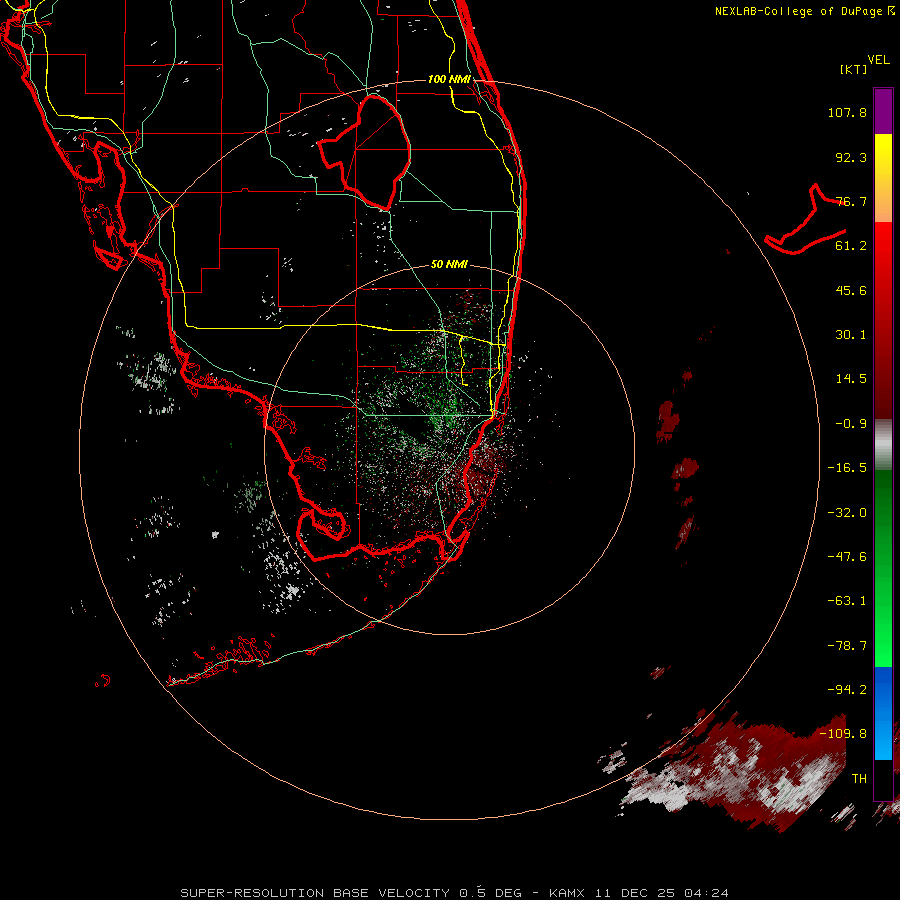Click the -0.9 velocity scale value
The height and width of the screenshot is (900, 900).
[851, 424]
